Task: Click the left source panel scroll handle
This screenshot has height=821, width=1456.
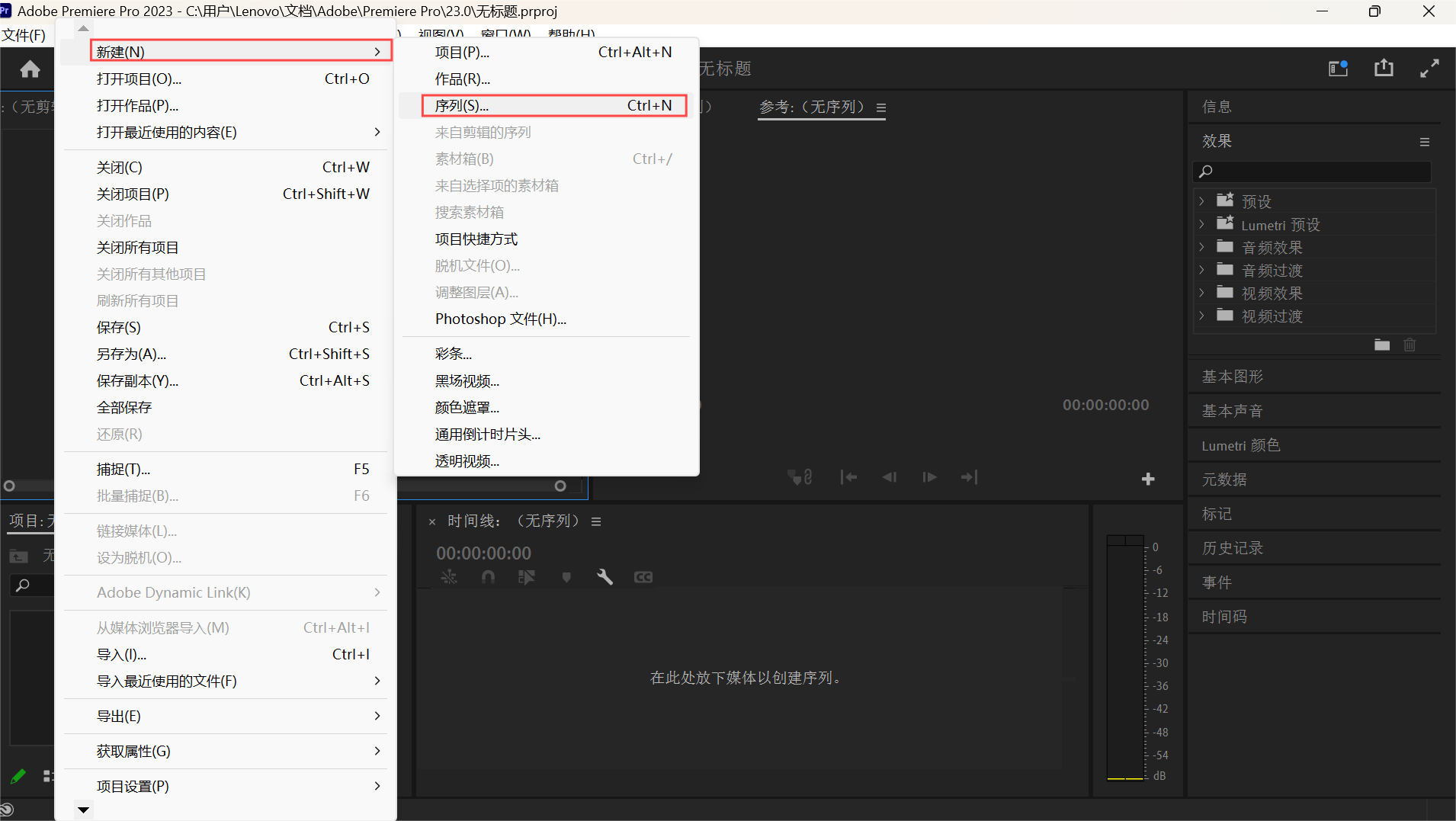Action: (9, 486)
